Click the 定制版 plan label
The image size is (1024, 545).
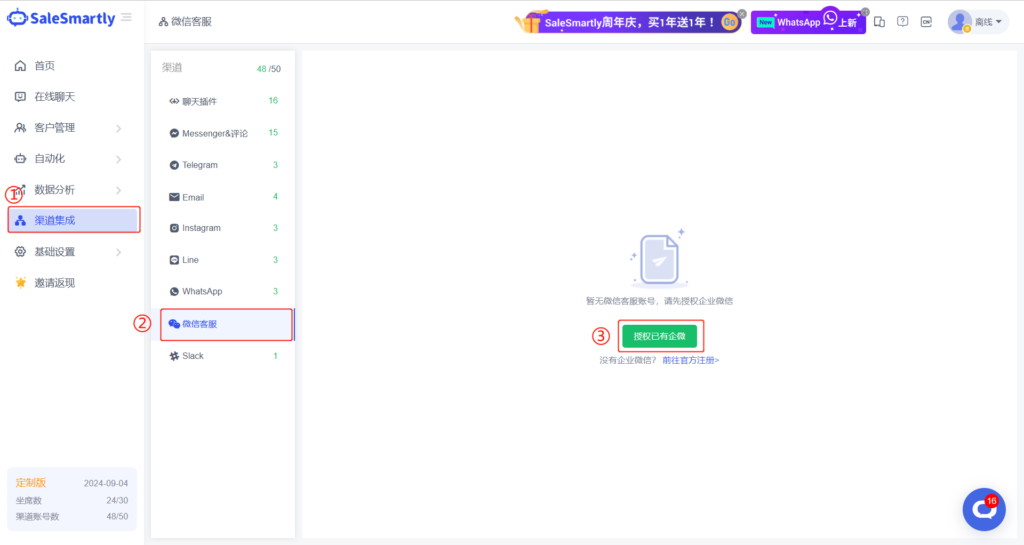coord(31,482)
